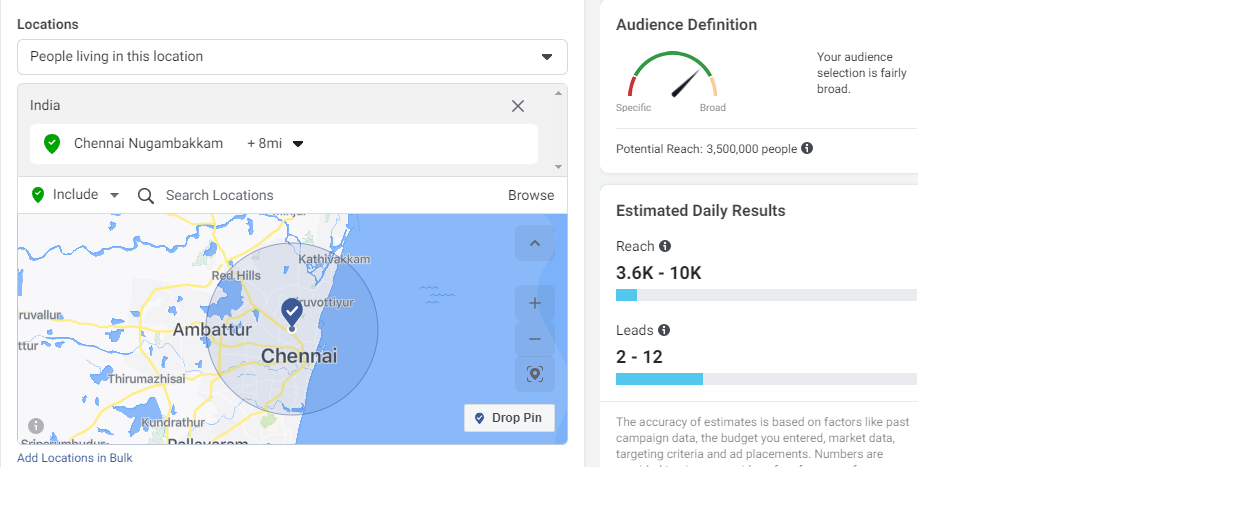Click the Potential Reach info icon
Image resolution: width=1240 pixels, height=526 pixels.
point(807,148)
